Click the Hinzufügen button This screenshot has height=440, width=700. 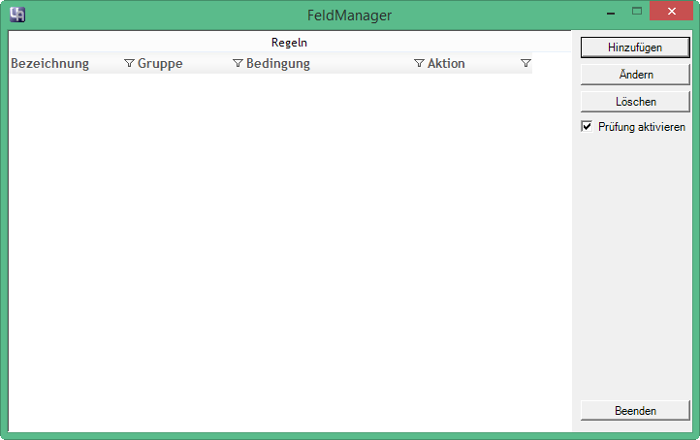pyautogui.click(x=635, y=47)
